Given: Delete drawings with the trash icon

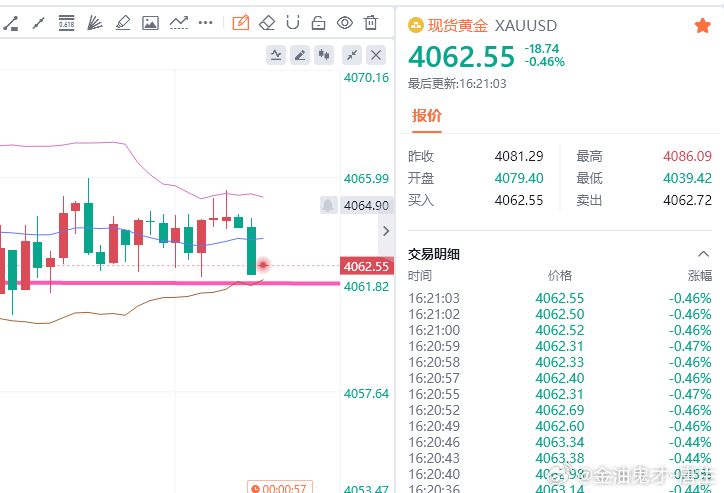Looking at the screenshot, I should tap(371, 23).
